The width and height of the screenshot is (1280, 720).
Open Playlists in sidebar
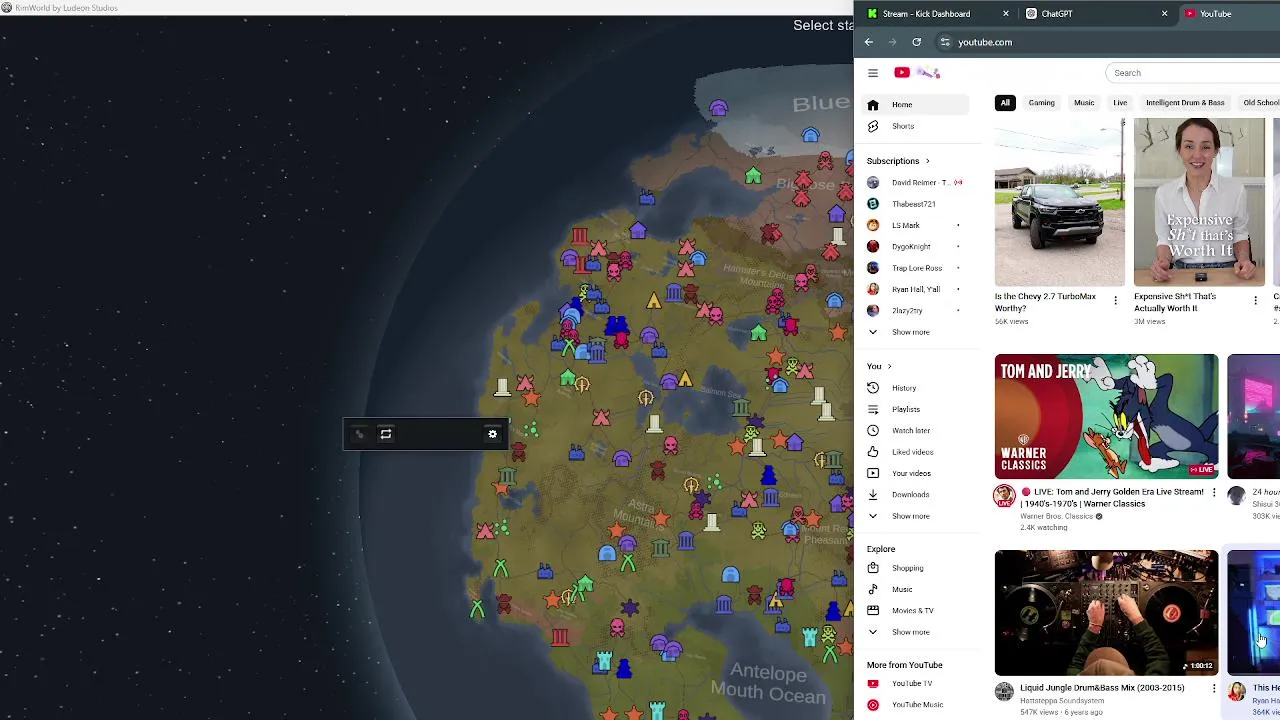pos(916,409)
